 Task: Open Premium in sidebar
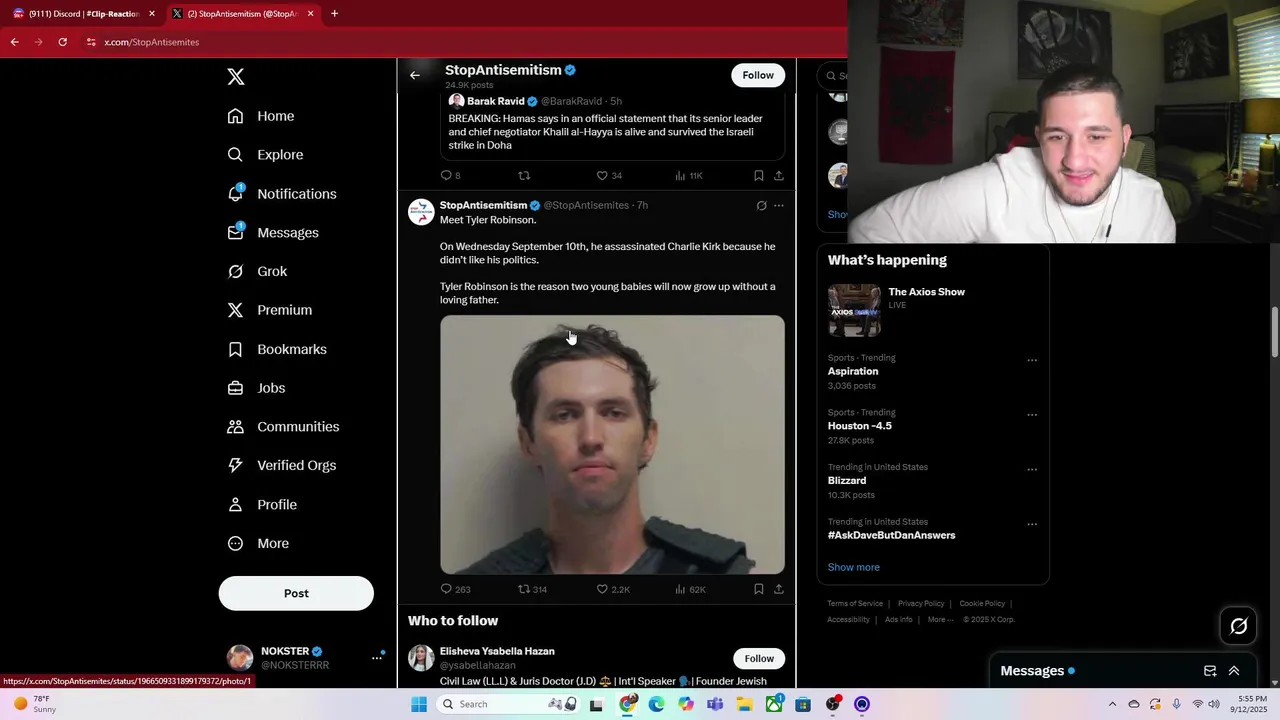pos(270,310)
